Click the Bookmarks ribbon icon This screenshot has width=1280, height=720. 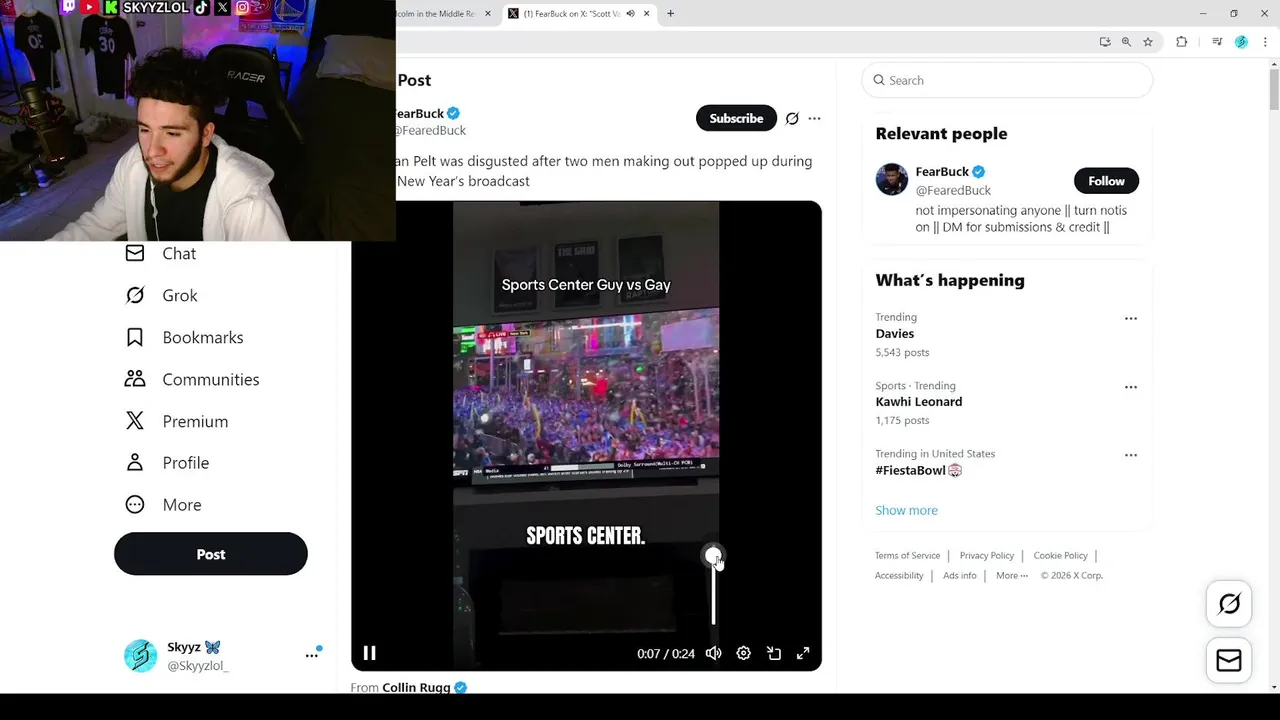click(135, 338)
